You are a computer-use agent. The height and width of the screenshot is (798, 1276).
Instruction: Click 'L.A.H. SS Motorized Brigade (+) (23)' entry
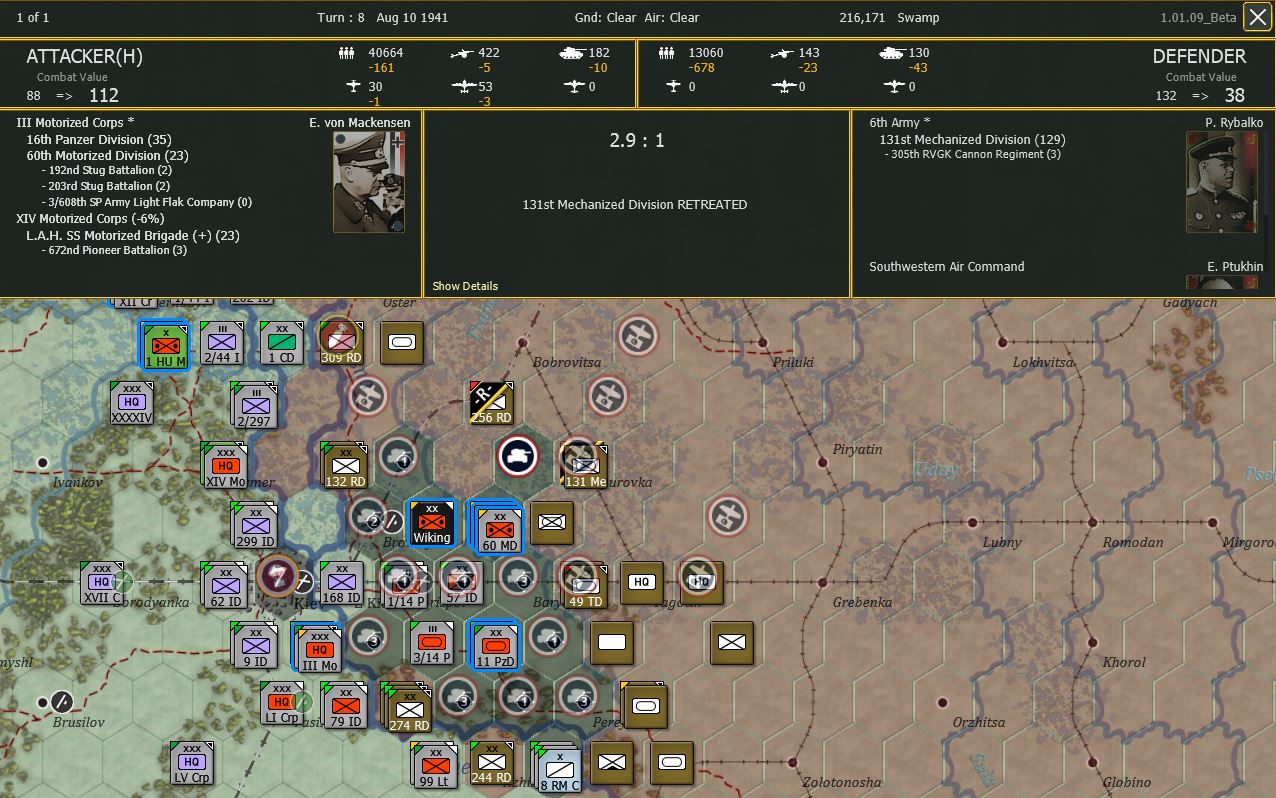133,236
